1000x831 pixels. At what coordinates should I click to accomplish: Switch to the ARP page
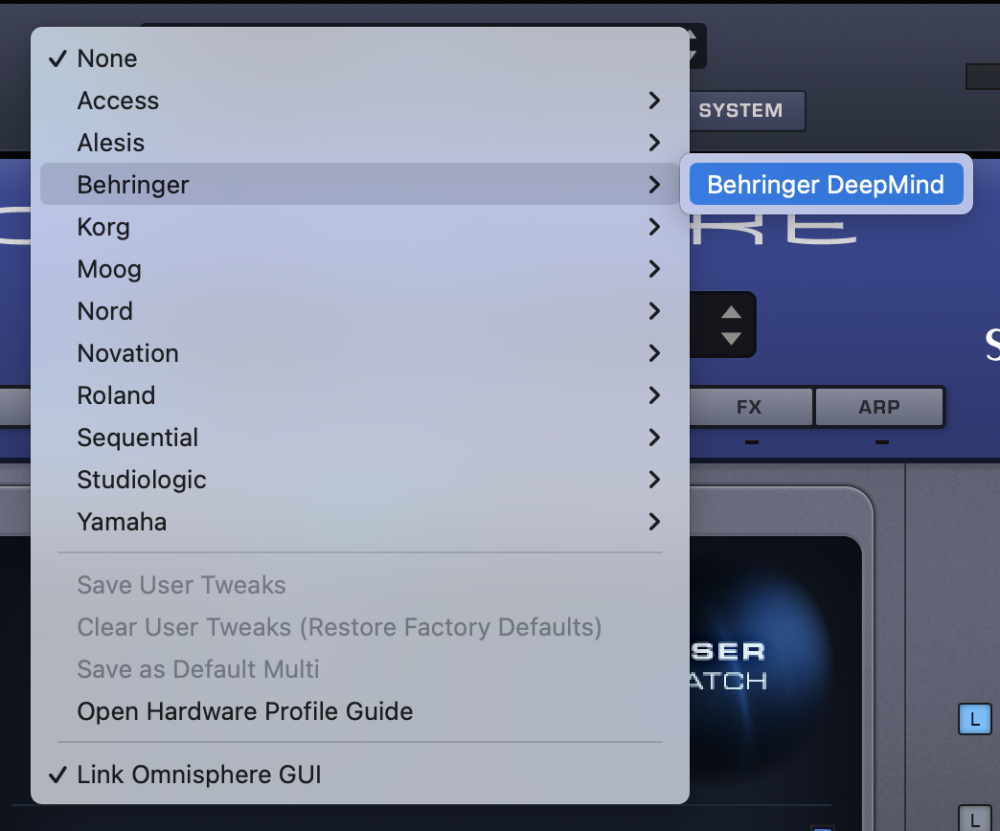879,407
